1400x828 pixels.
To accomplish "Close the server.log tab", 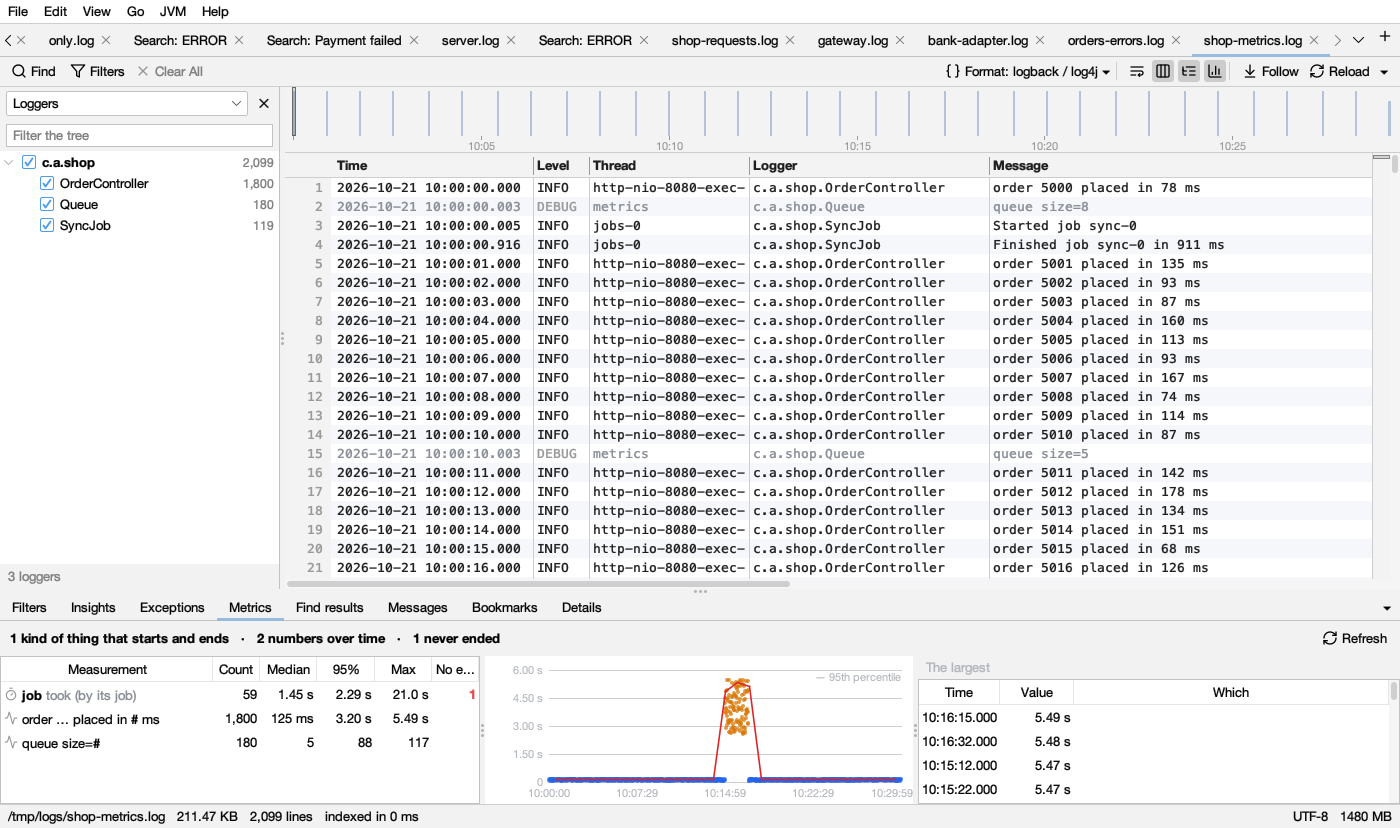I will coord(511,40).
